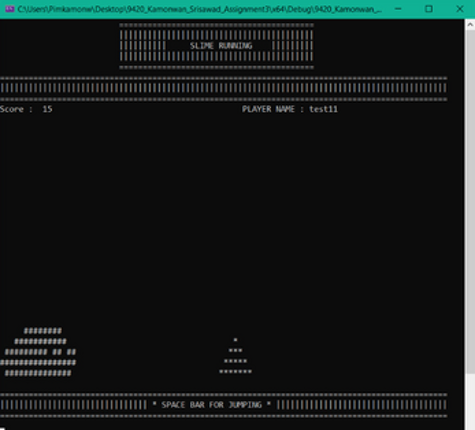Click the vertical scrollbar thumb
Image resolution: width=475 pixels, height=430 pixels.
tap(470, 202)
